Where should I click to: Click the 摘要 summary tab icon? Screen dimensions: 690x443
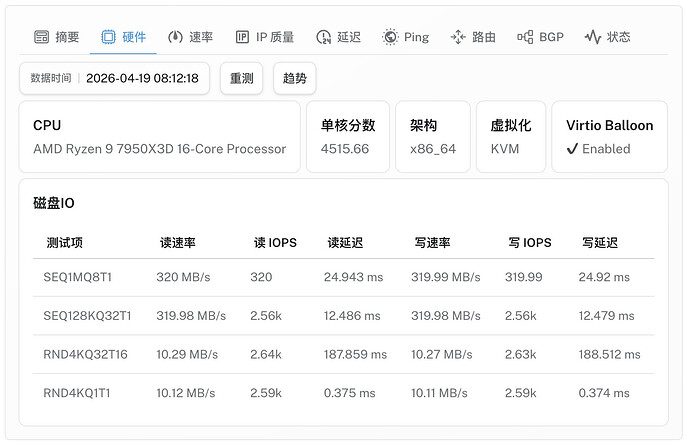[41, 37]
